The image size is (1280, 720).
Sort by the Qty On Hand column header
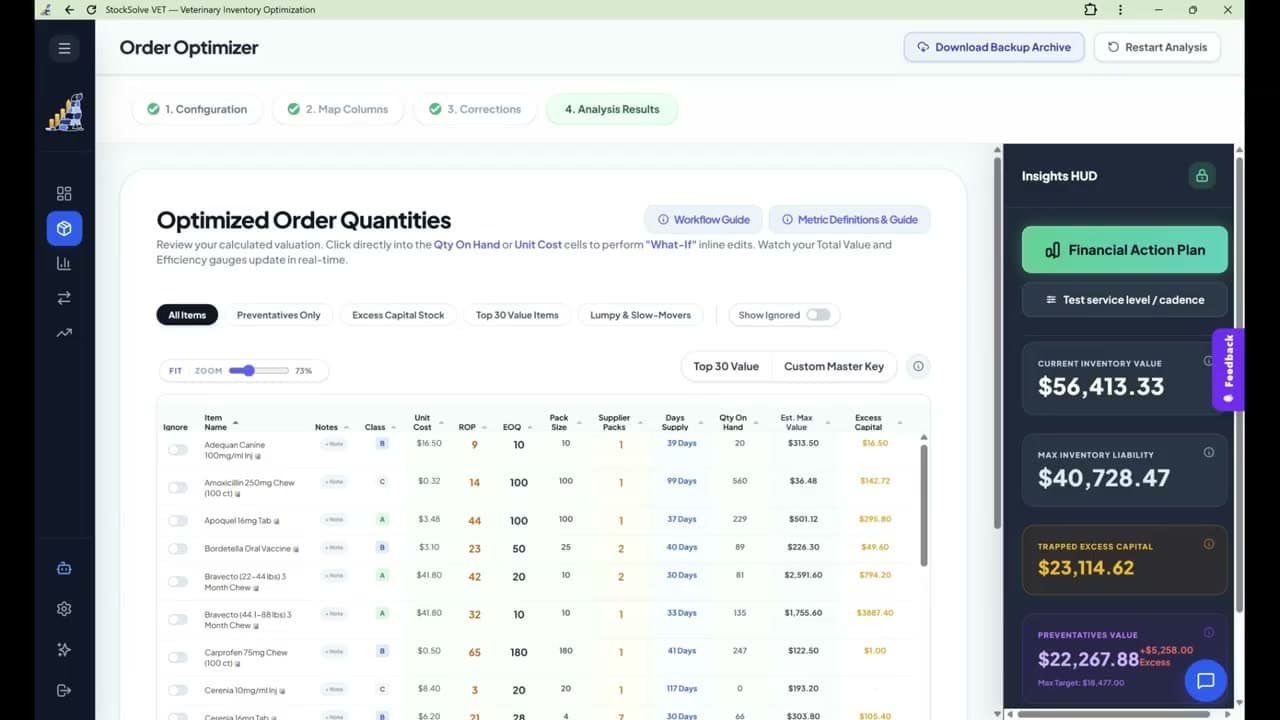(x=736, y=422)
